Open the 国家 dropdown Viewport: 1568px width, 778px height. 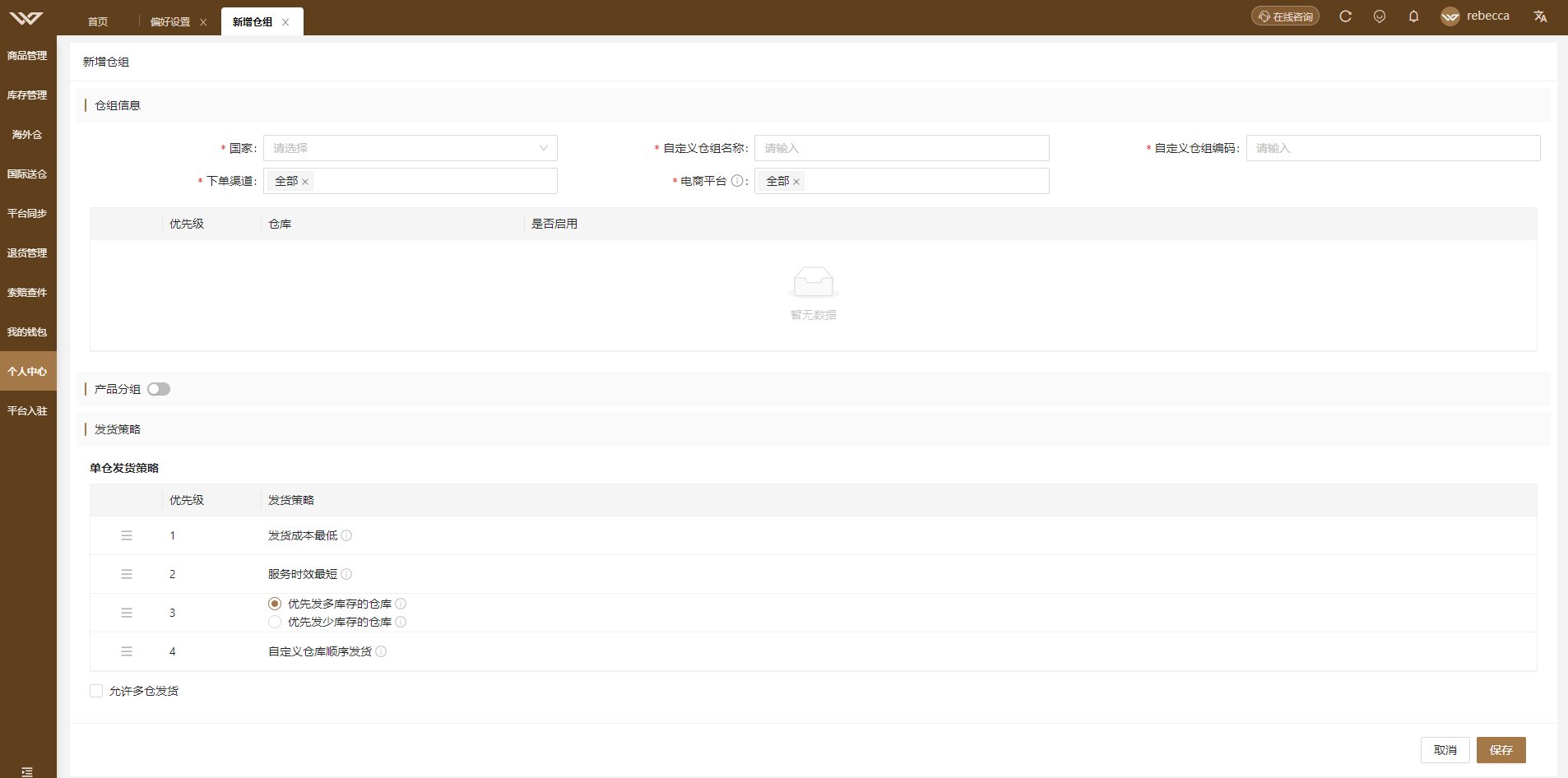(411, 148)
